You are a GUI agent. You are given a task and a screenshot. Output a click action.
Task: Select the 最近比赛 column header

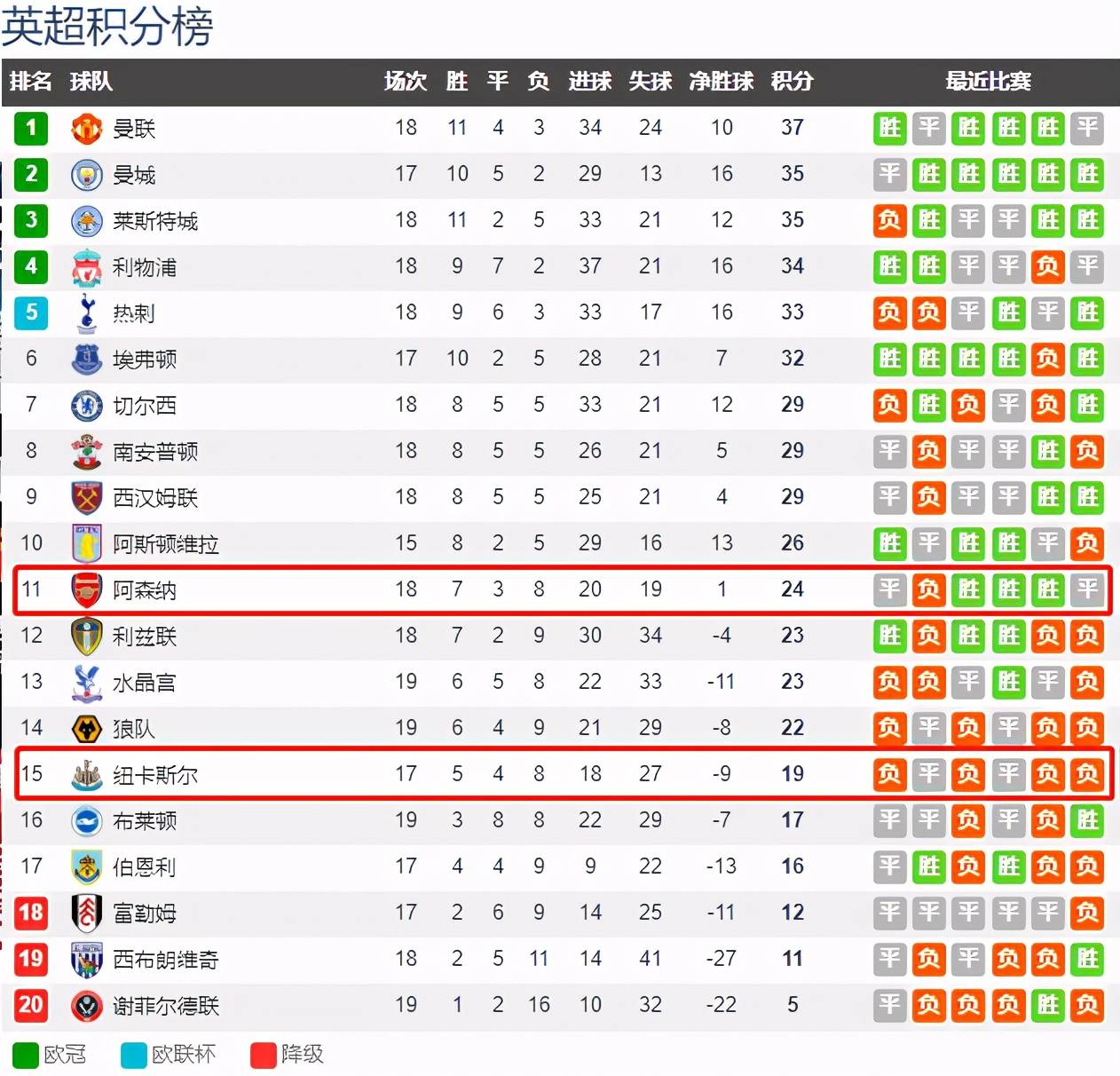988,82
